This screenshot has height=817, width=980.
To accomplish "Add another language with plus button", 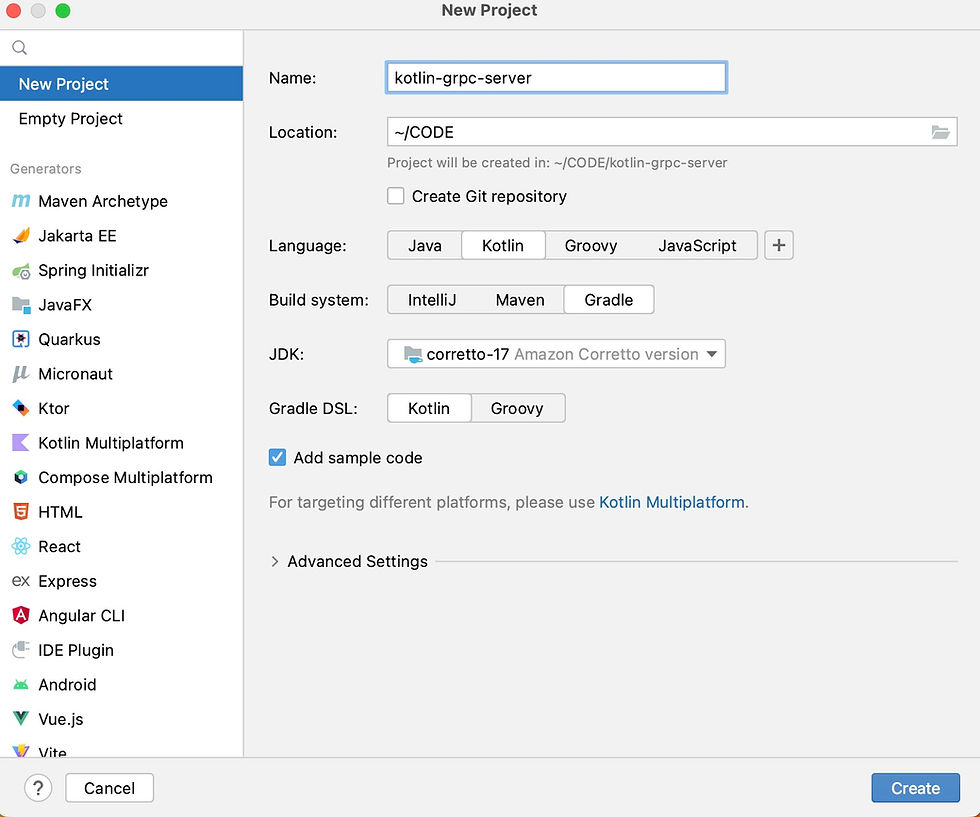I will [779, 245].
